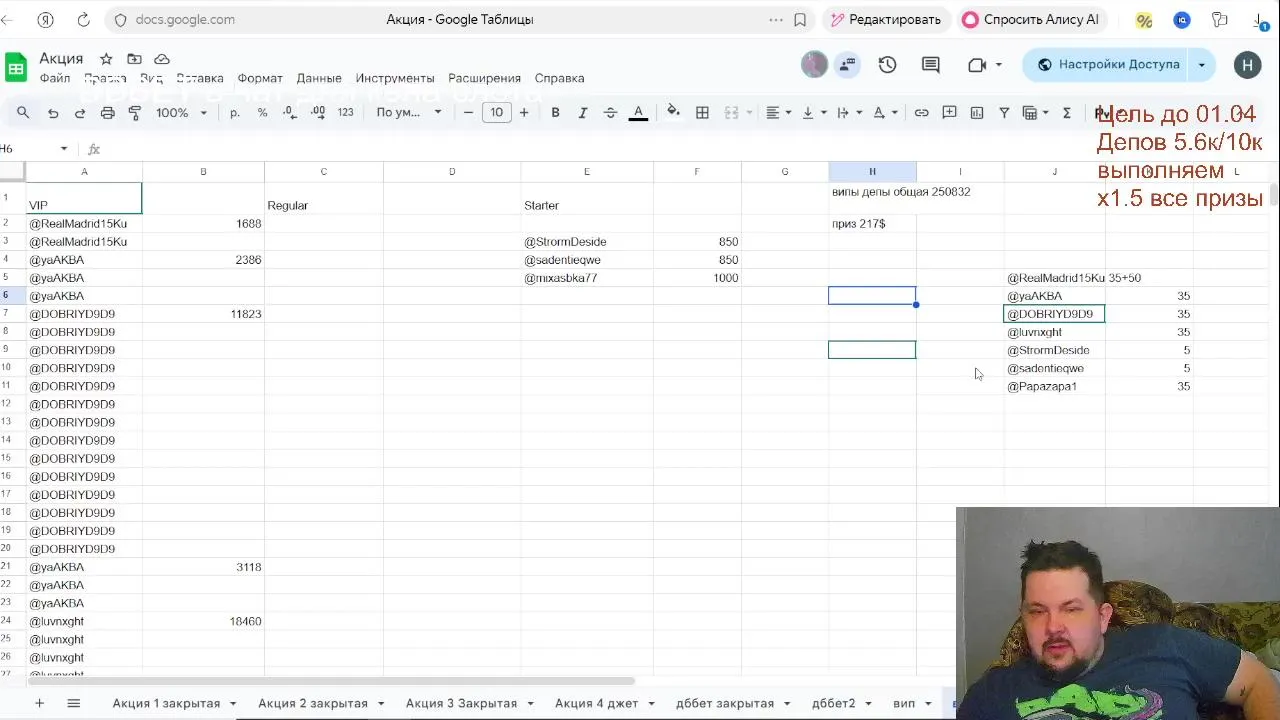Select cell with @mixasbka77
The height and width of the screenshot is (720, 1280).
pos(586,278)
